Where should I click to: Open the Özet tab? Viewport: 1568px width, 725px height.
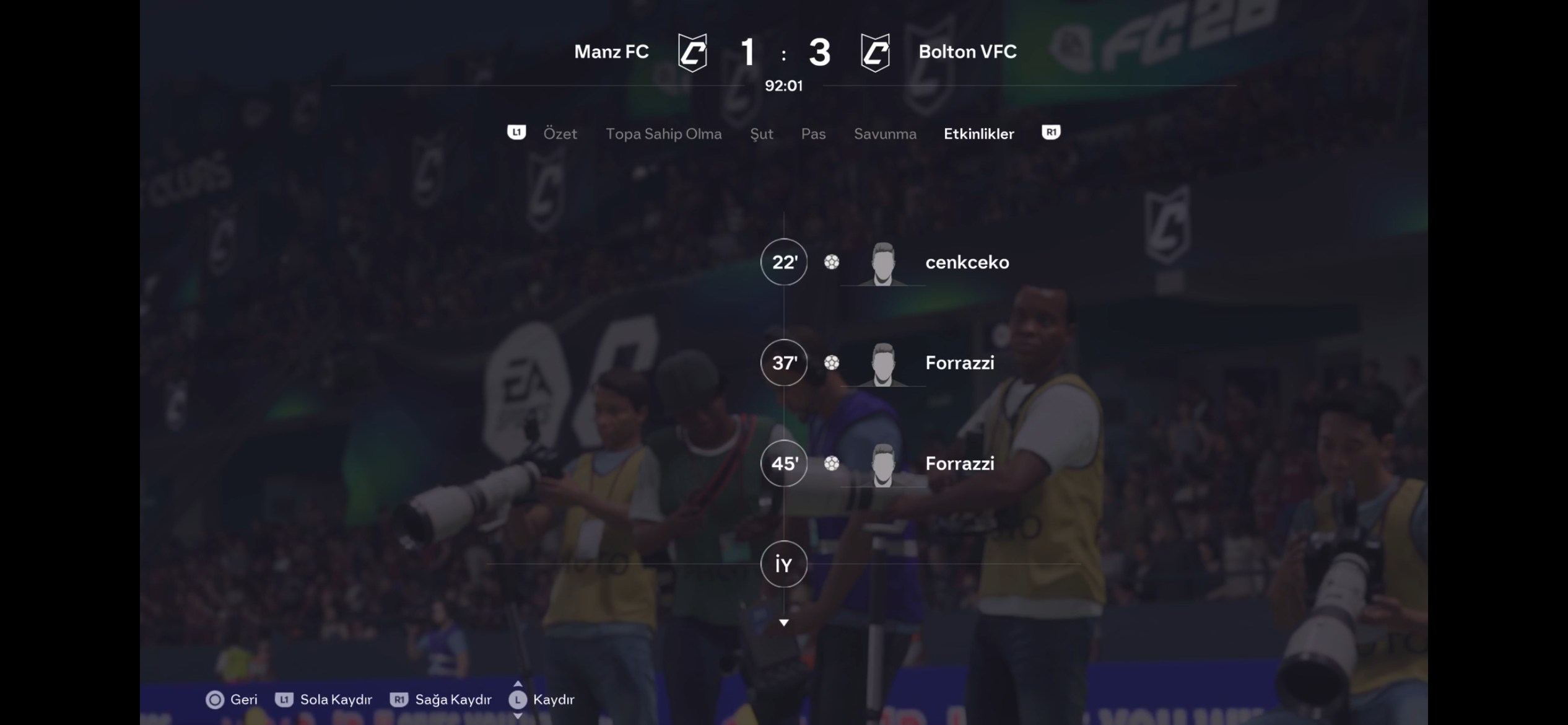click(x=560, y=134)
